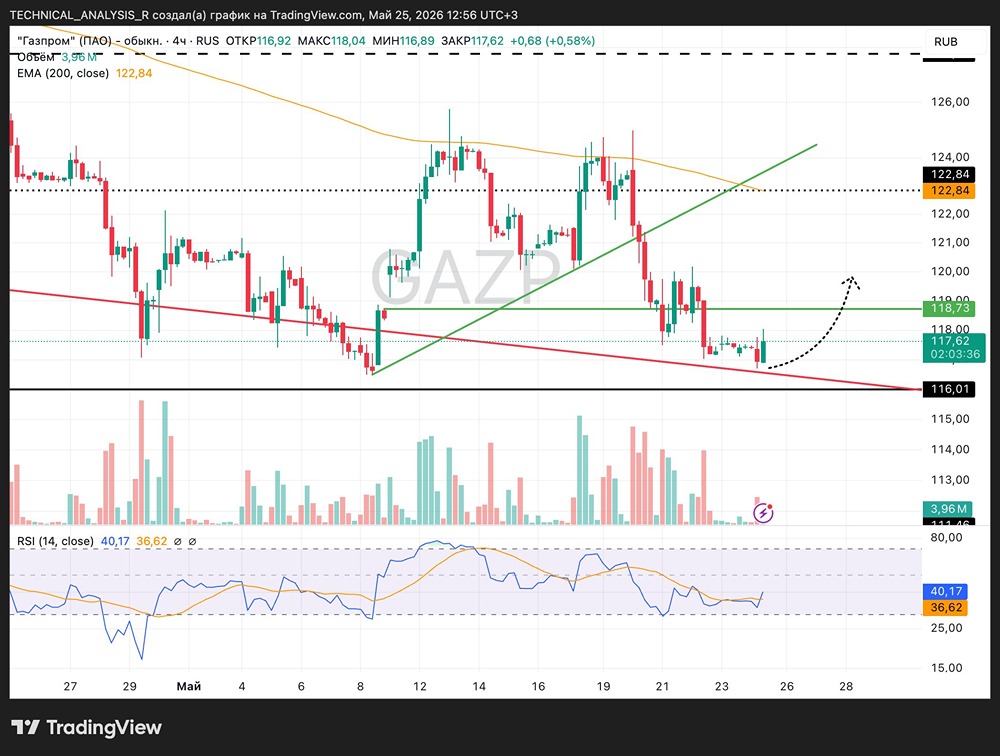
Task: Click the TECHNICAL_ANALYSIS_R author header text
Action: [80, 15]
